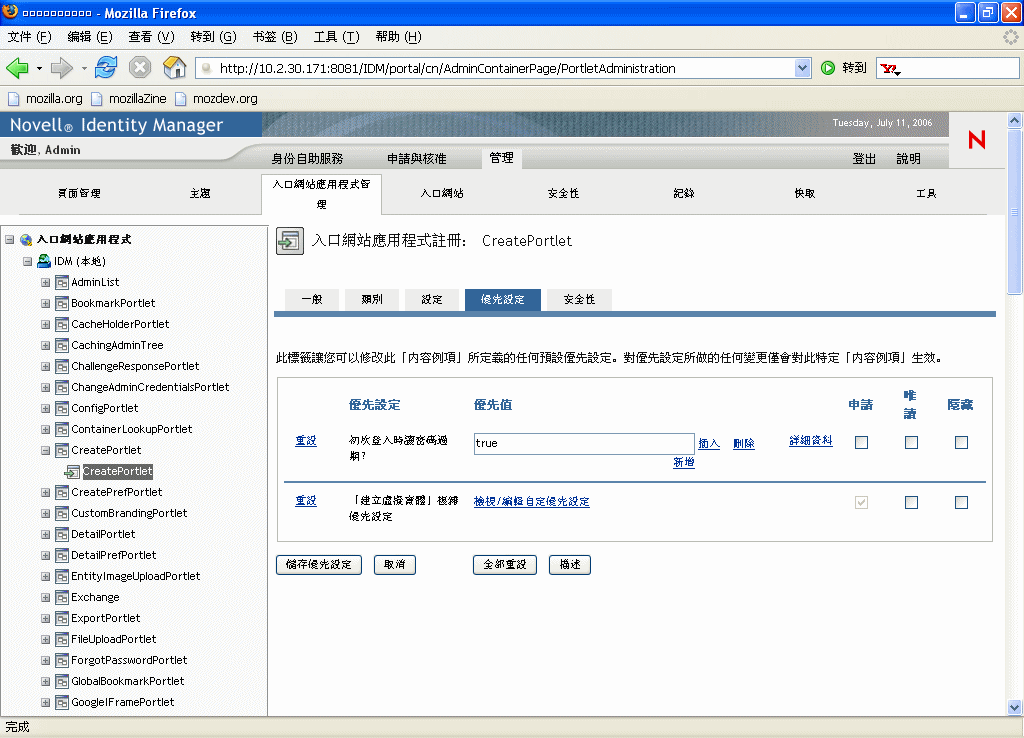Click the CreatePortlet registration header icon
The width and height of the screenshot is (1024, 738).
pyautogui.click(x=289, y=241)
